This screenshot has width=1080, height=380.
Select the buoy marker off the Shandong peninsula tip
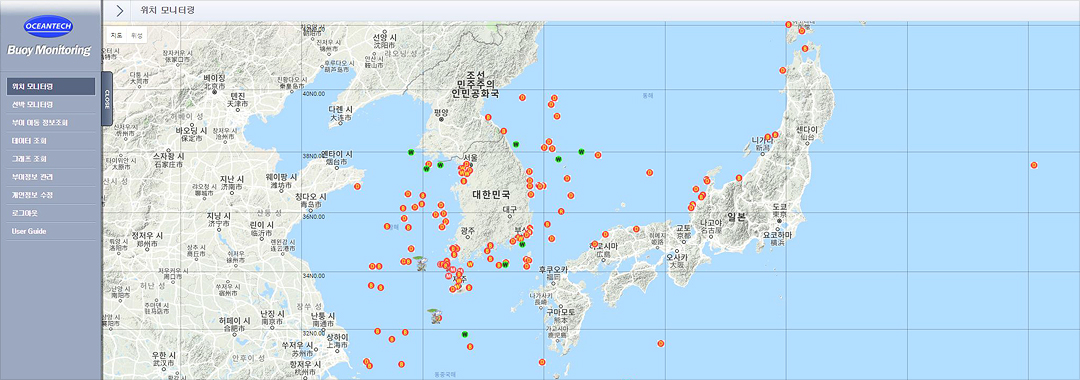click(357, 187)
